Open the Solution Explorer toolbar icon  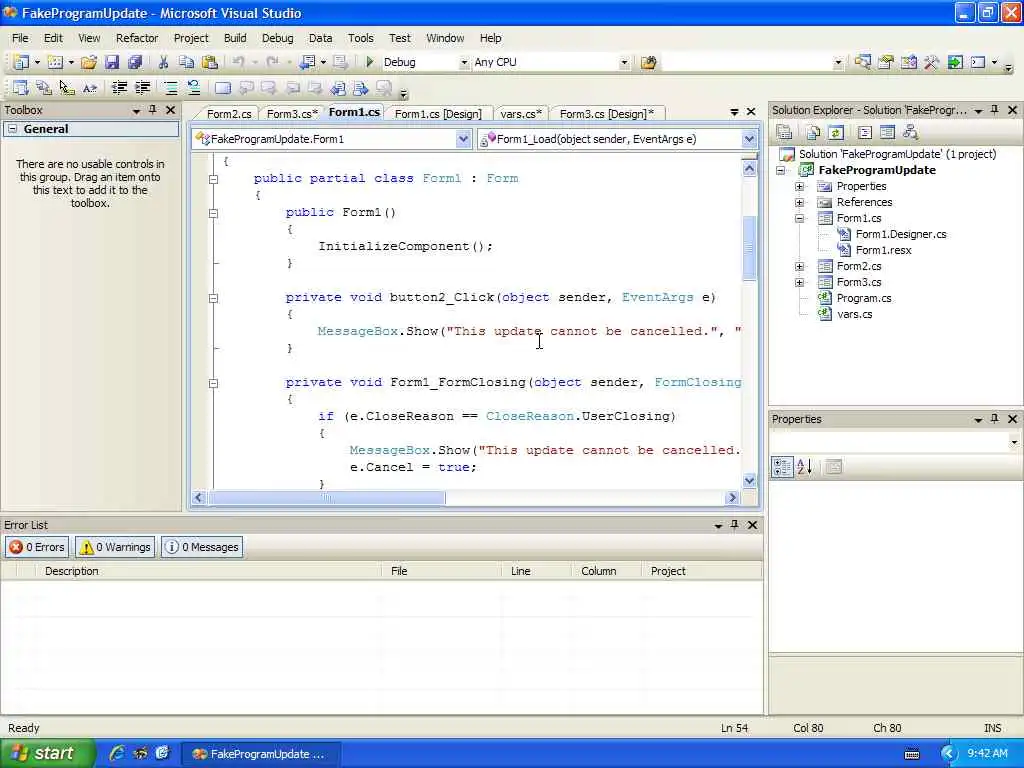coord(863,62)
